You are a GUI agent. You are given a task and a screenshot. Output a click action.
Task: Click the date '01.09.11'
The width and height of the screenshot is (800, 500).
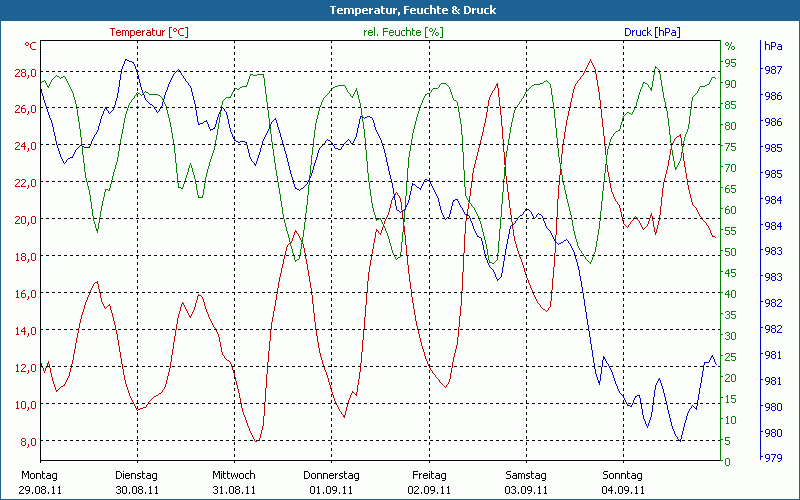coord(332,490)
